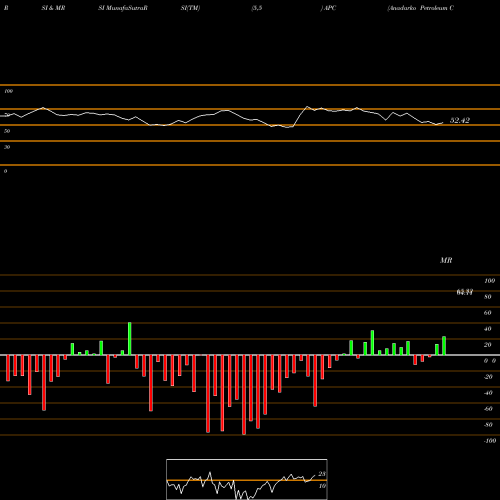Click the -60 axis label of the MR chart
The width and height of the screenshot is (500, 500).
(x=488, y=409)
